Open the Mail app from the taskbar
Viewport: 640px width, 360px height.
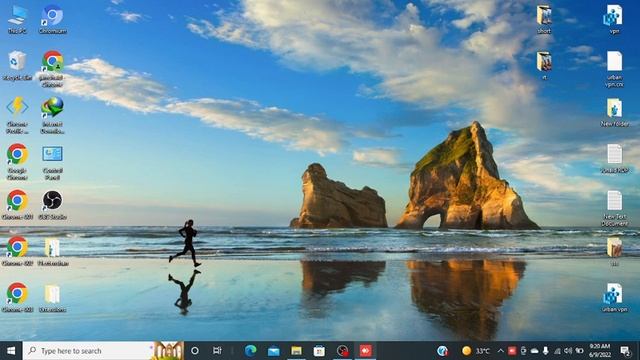click(273, 351)
